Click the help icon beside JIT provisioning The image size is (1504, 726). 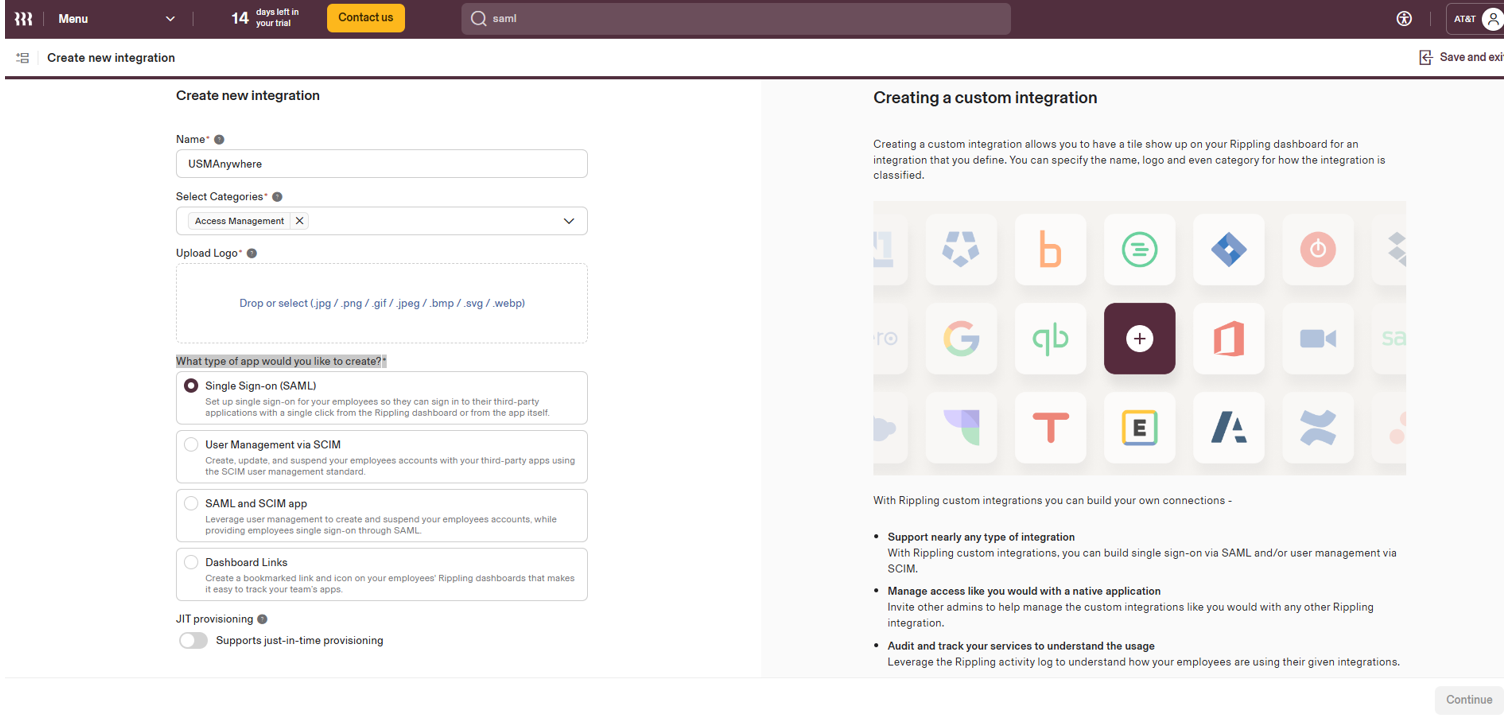(262, 620)
